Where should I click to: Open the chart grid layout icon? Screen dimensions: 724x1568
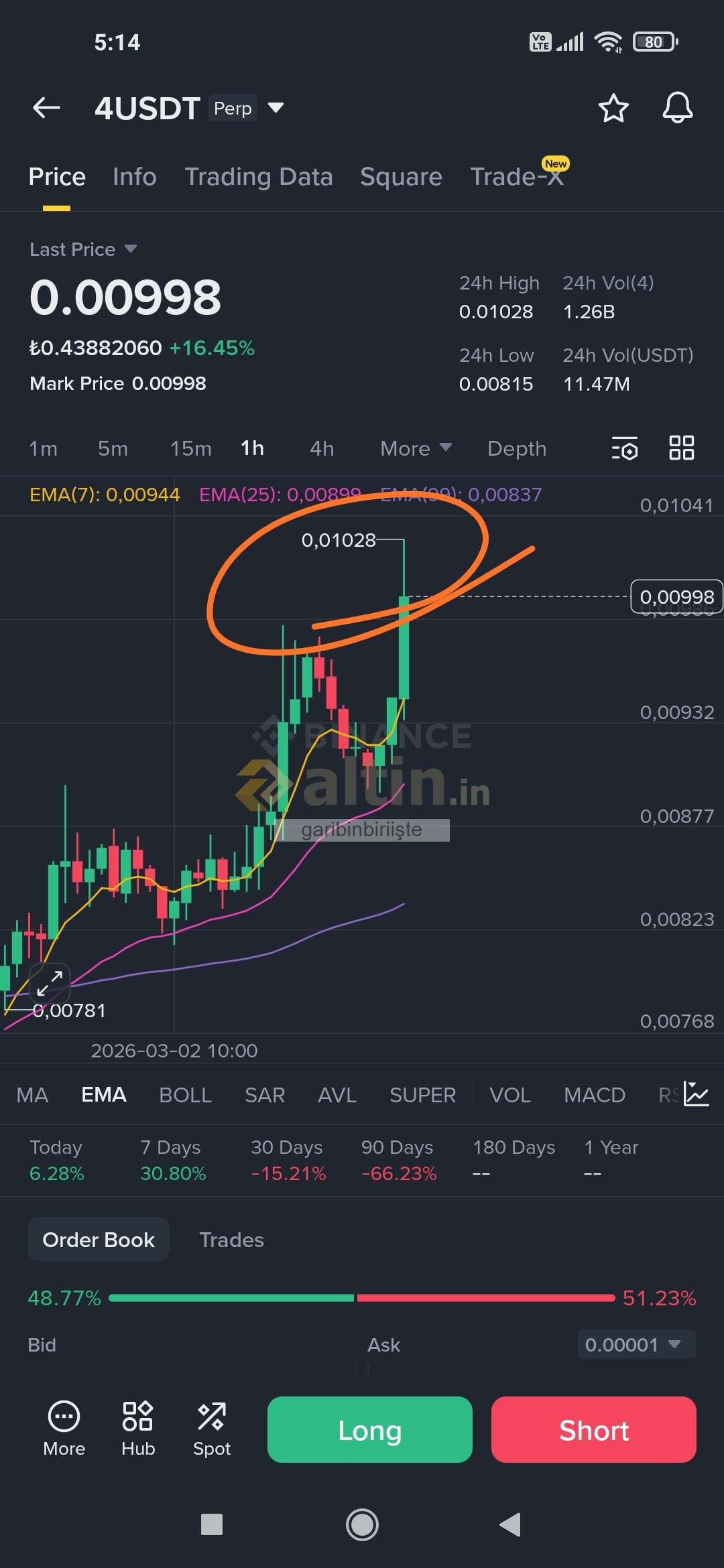click(x=682, y=448)
